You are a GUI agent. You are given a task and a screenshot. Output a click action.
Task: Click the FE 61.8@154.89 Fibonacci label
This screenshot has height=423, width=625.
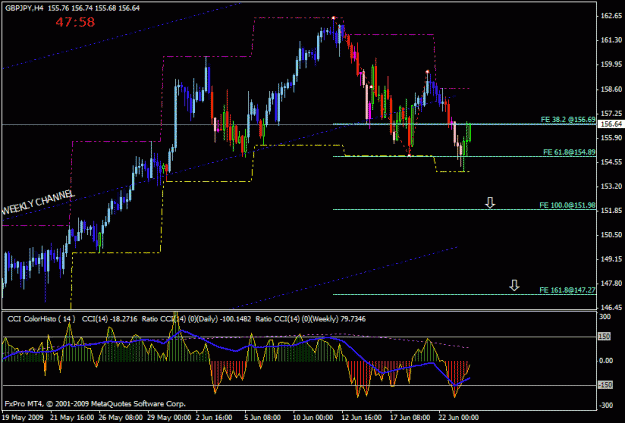(569, 152)
